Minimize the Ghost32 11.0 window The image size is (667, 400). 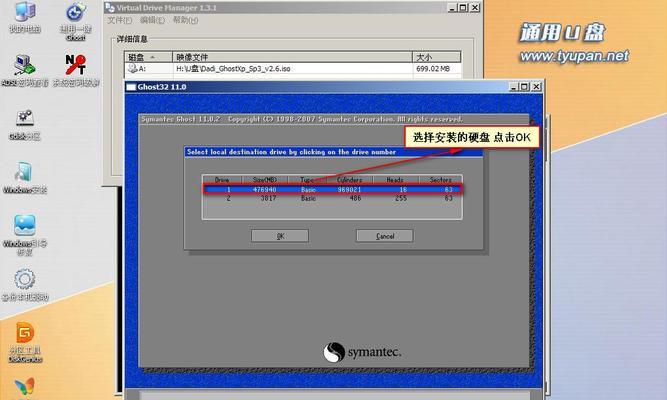(514, 87)
